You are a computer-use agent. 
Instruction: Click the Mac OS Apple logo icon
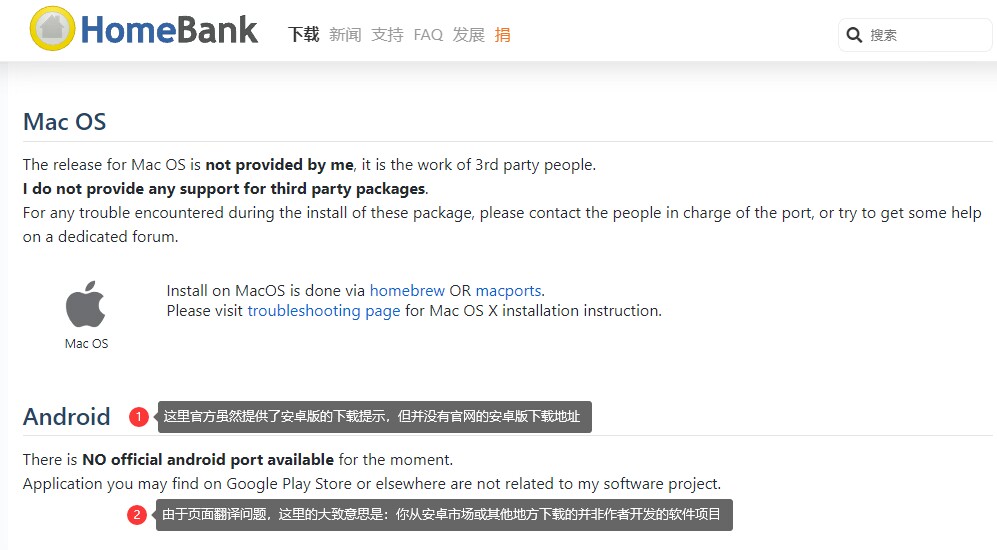[x=86, y=304]
